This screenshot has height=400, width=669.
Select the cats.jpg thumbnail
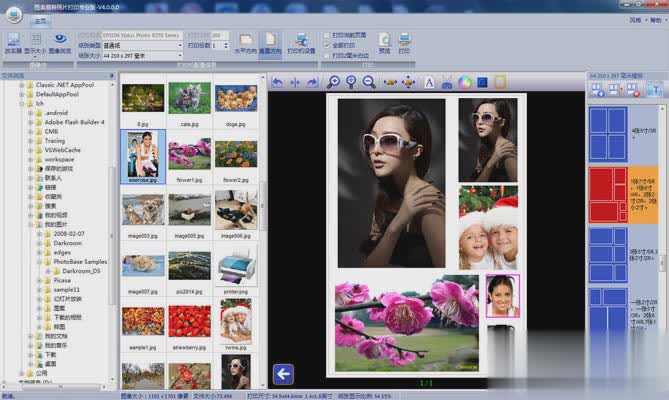pyautogui.click(x=189, y=99)
